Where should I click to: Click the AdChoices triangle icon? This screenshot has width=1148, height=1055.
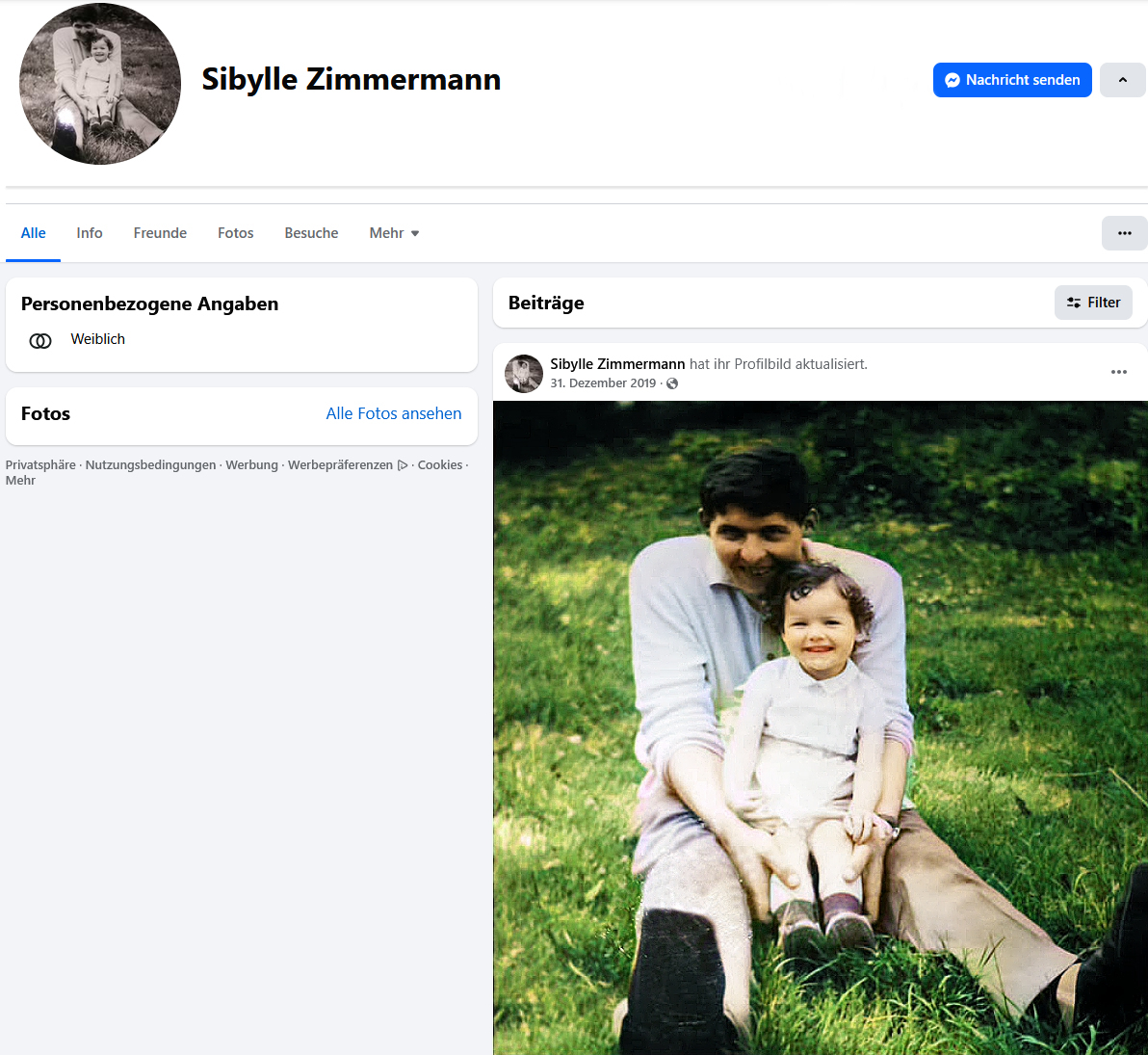point(402,465)
